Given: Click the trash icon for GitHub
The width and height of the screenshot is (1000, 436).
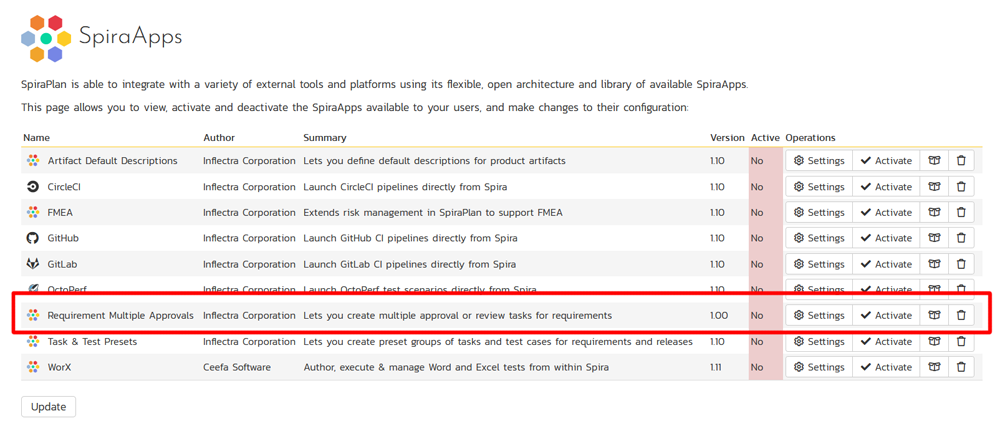Looking at the screenshot, I should click(x=961, y=239).
